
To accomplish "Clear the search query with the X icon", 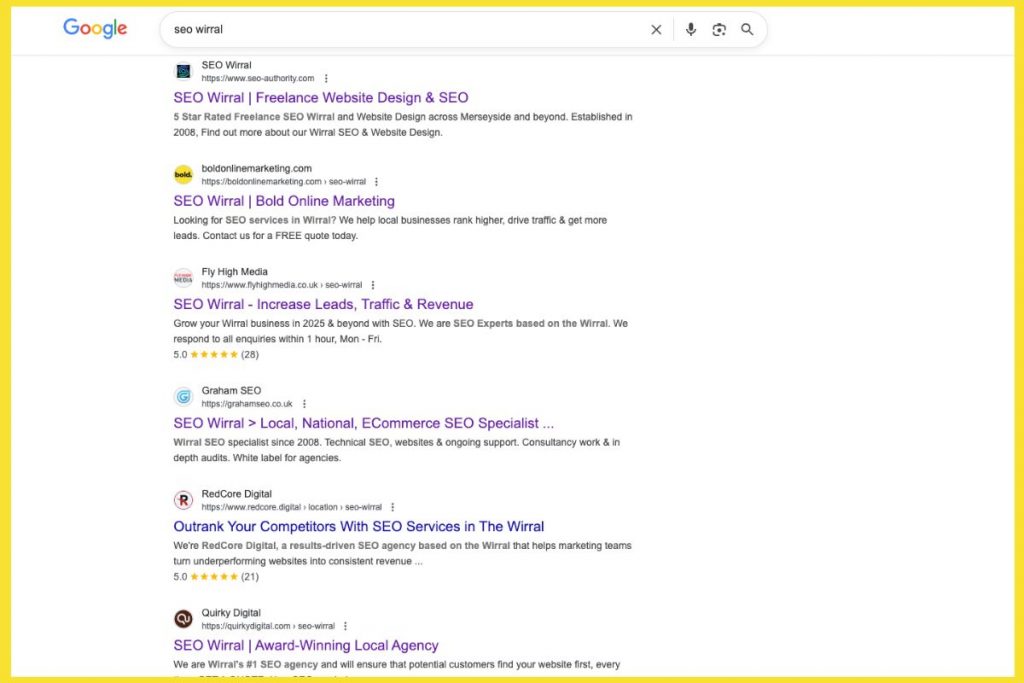I will (656, 29).
